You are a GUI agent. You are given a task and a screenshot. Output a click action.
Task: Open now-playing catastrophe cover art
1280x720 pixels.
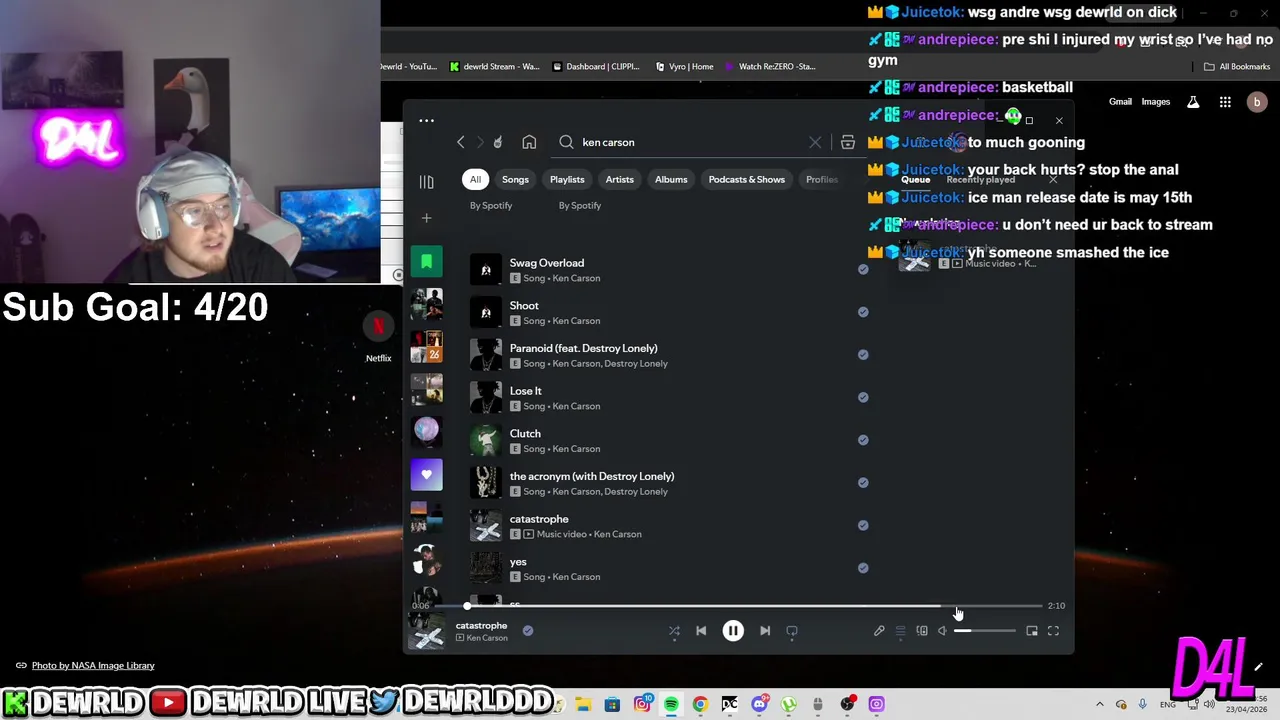(x=428, y=632)
